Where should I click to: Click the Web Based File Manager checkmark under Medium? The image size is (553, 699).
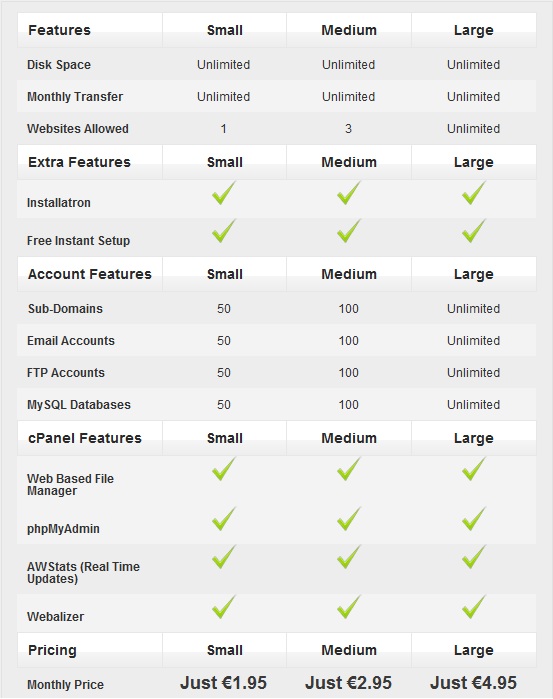tap(349, 469)
